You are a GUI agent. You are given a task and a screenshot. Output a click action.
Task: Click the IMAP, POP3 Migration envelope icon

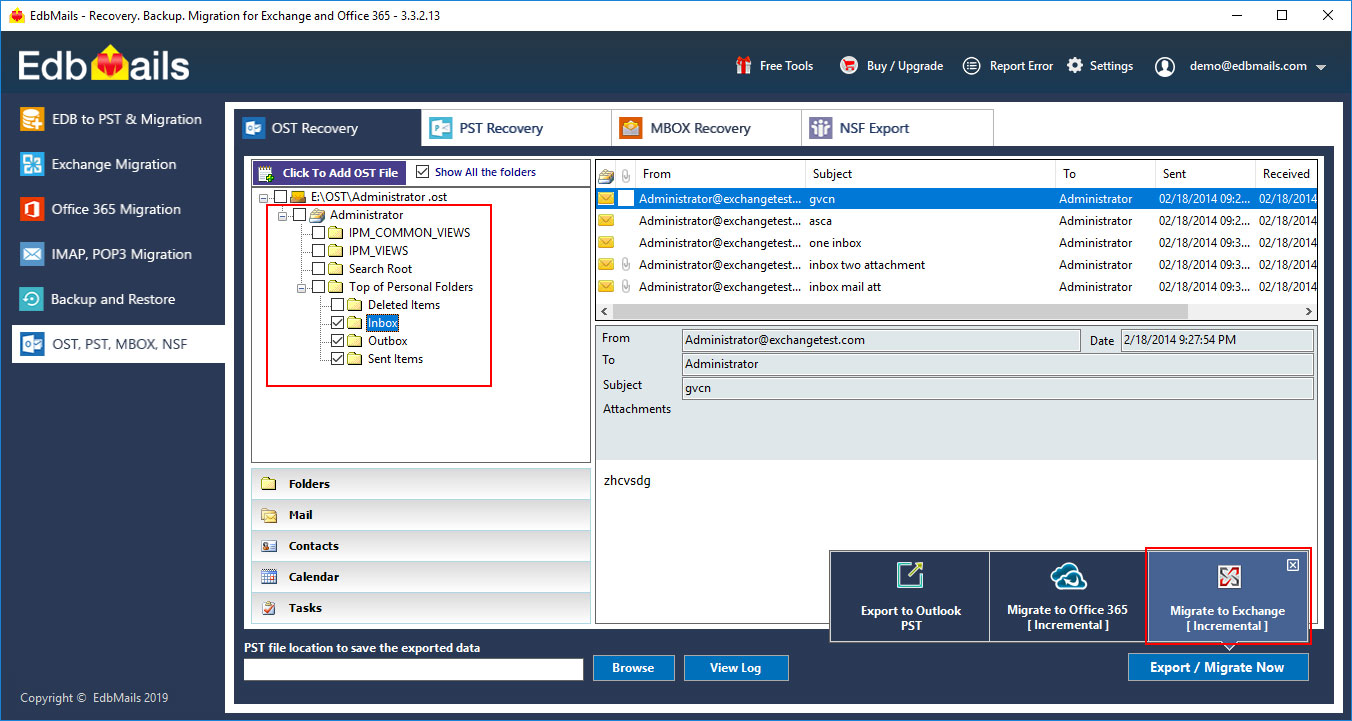coord(33,254)
